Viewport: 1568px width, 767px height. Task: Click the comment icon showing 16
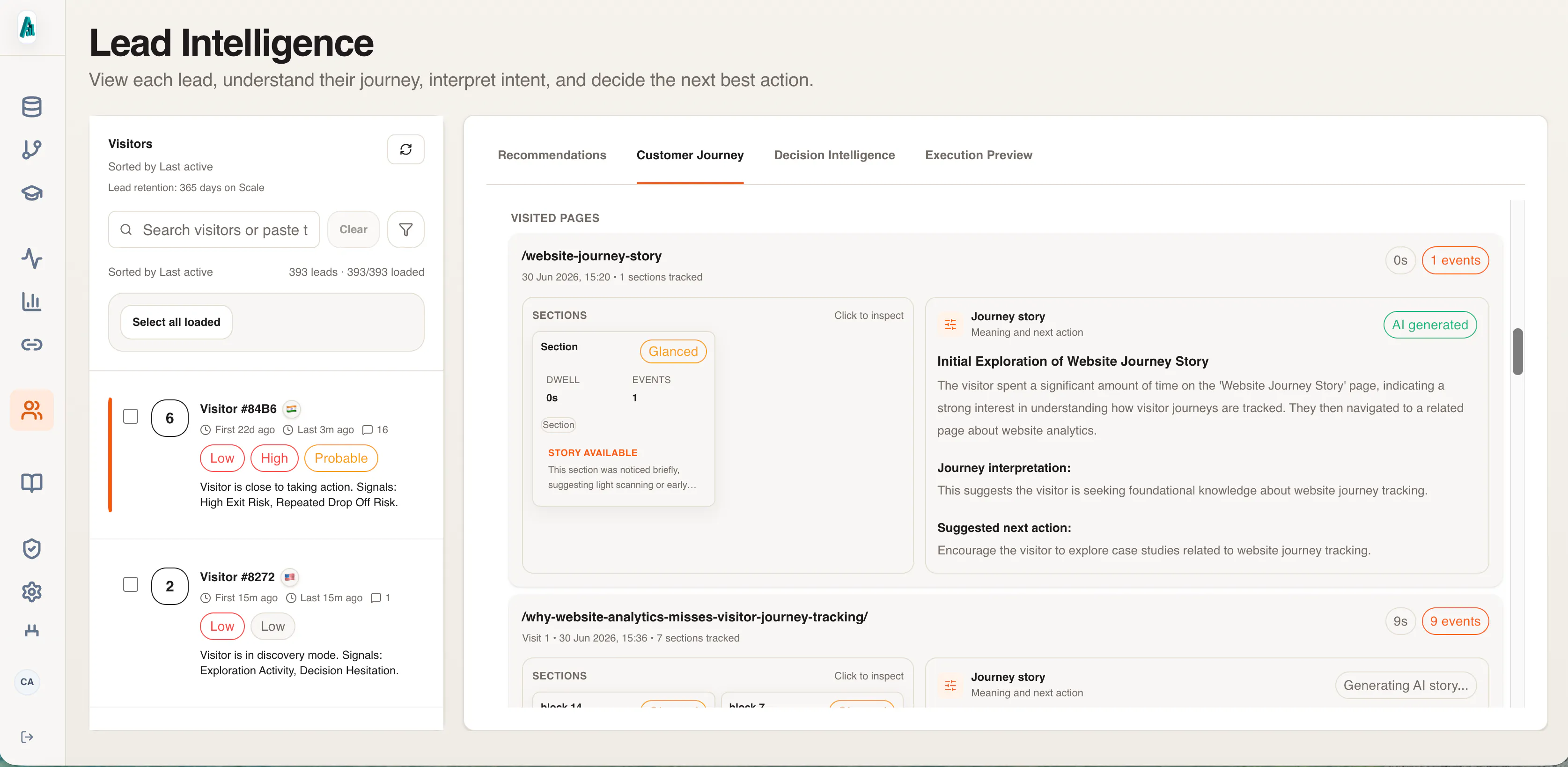[x=367, y=430]
